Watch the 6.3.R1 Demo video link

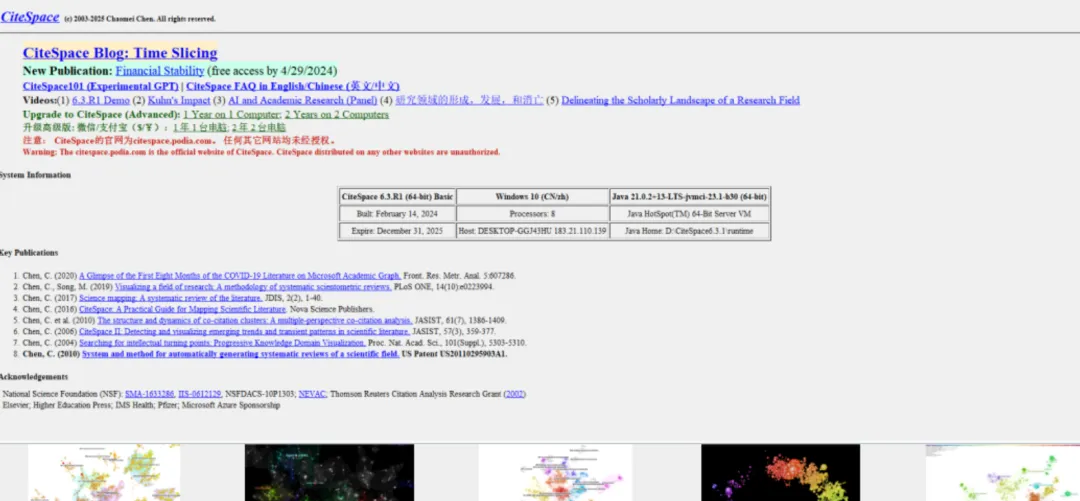101,100
